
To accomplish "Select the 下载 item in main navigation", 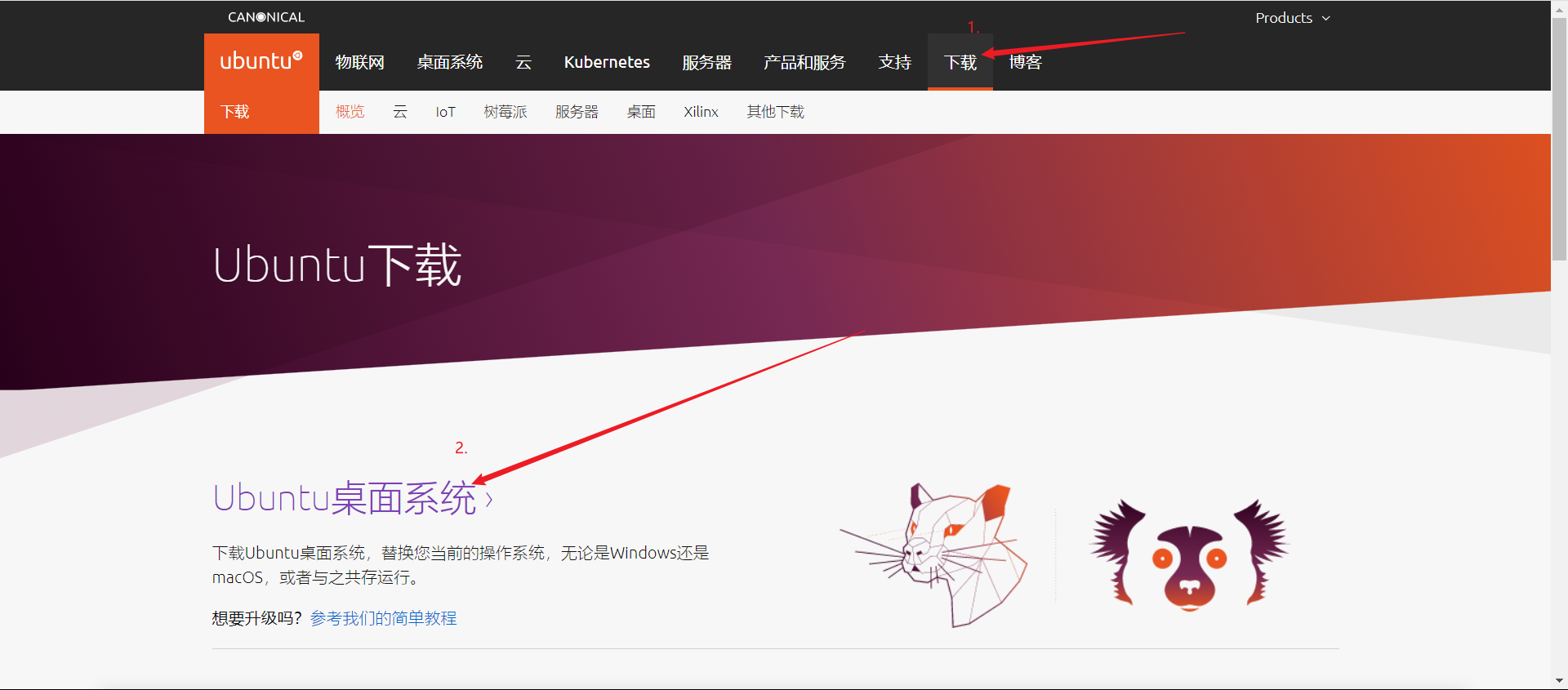I will [960, 62].
